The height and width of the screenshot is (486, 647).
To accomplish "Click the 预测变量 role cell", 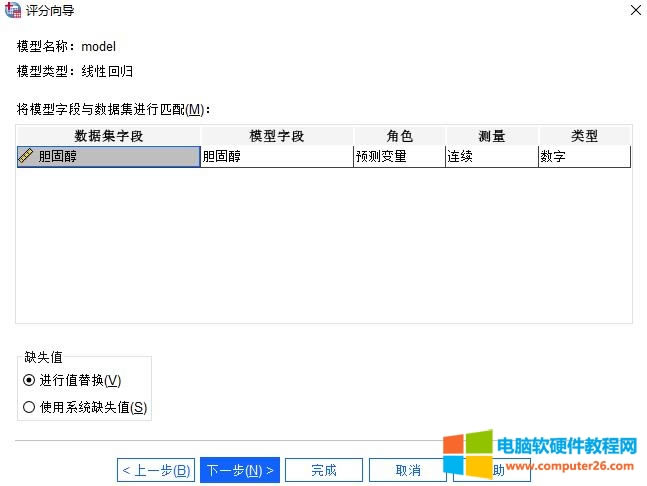I will [398, 156].
